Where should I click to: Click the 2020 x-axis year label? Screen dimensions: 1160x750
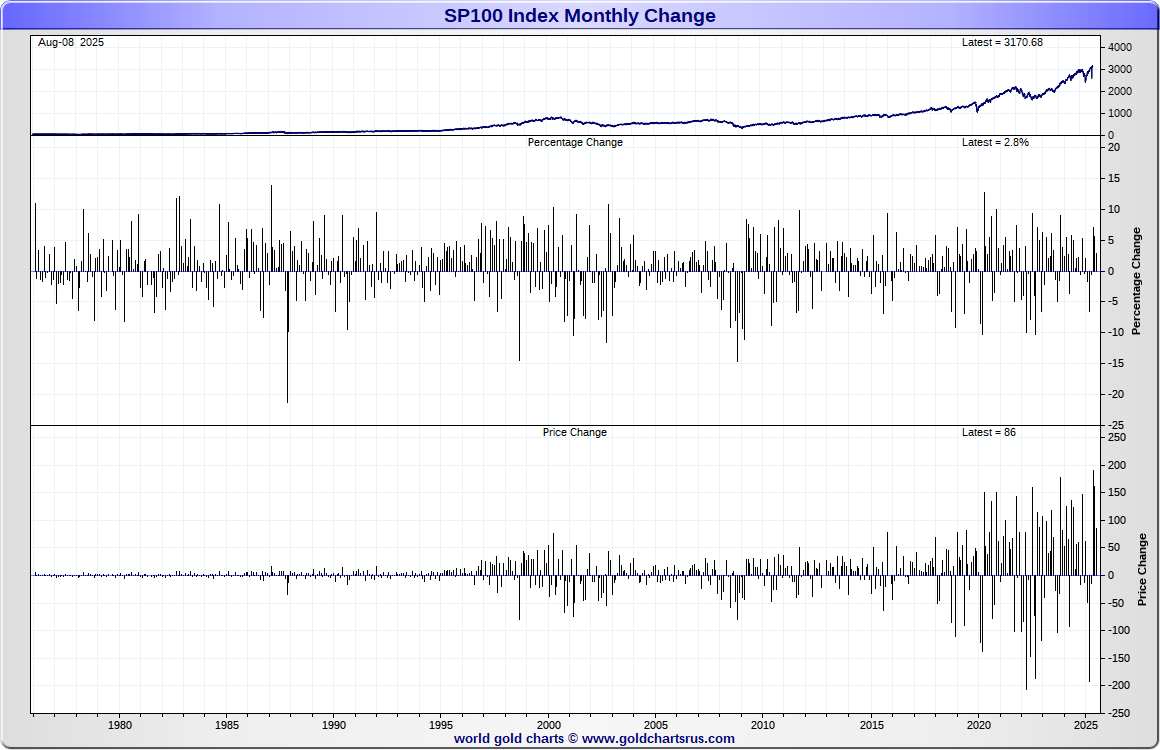979,725
